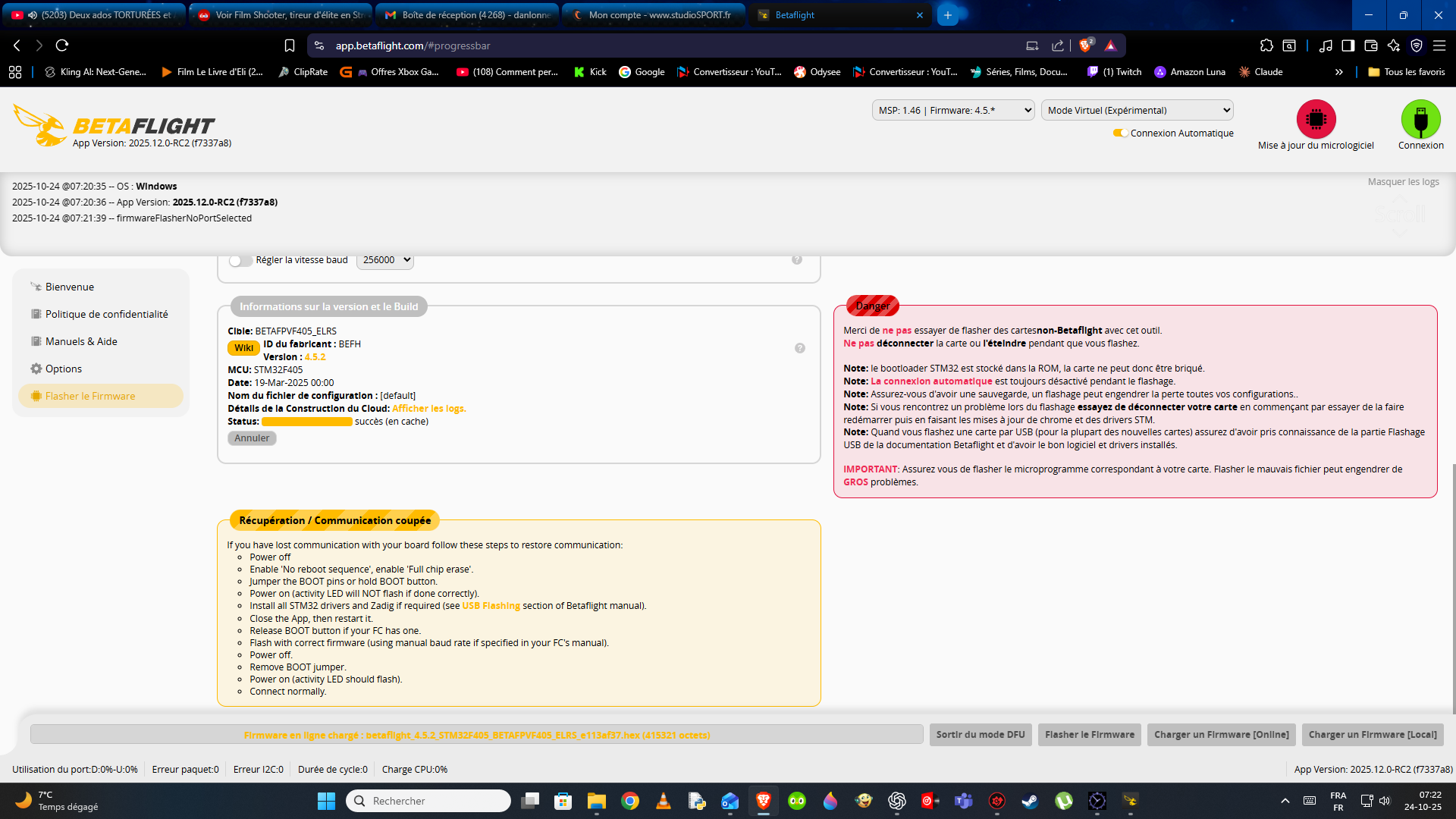Image resolution: width=1456 pixels, height=819 pixels.
Task: Open Steam from the Windows taskbar
Action: [x=1030, y=801]
